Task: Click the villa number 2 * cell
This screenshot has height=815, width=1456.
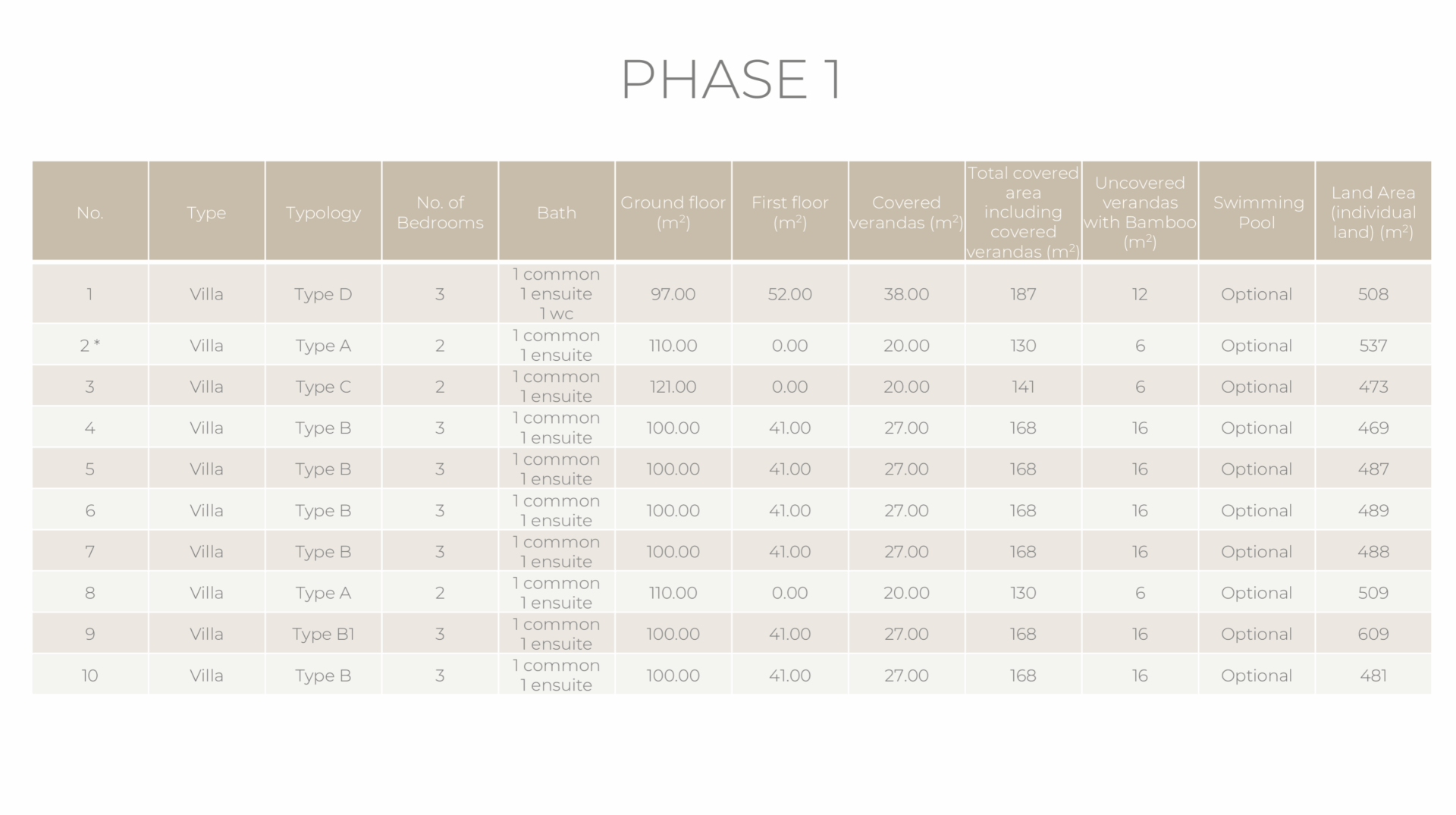Action: coord(89,346)
